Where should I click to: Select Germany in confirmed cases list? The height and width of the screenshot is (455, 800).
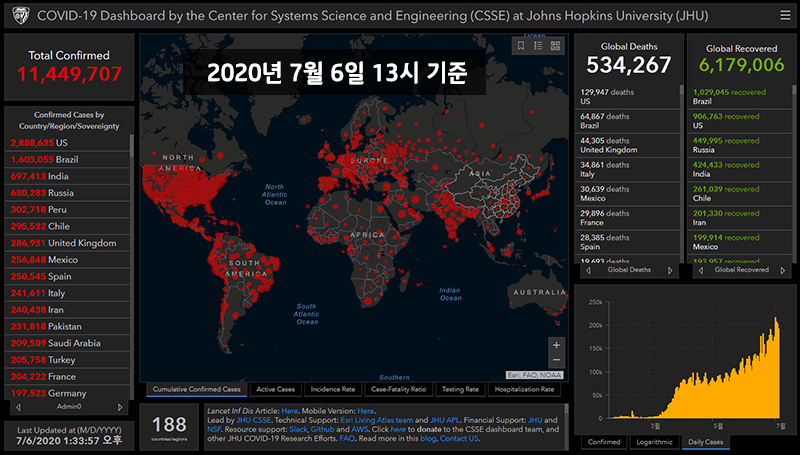(x=67, y=393)
